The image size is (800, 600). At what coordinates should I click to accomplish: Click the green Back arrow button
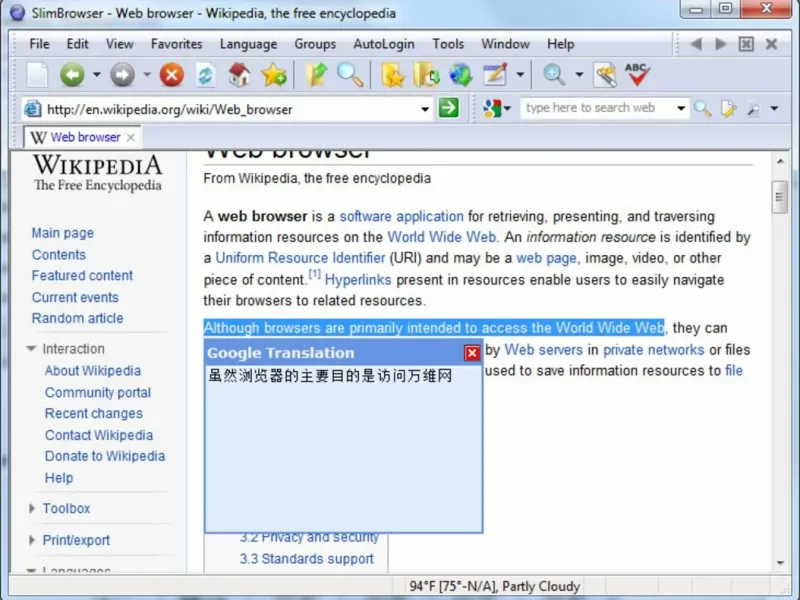point(72,75)
